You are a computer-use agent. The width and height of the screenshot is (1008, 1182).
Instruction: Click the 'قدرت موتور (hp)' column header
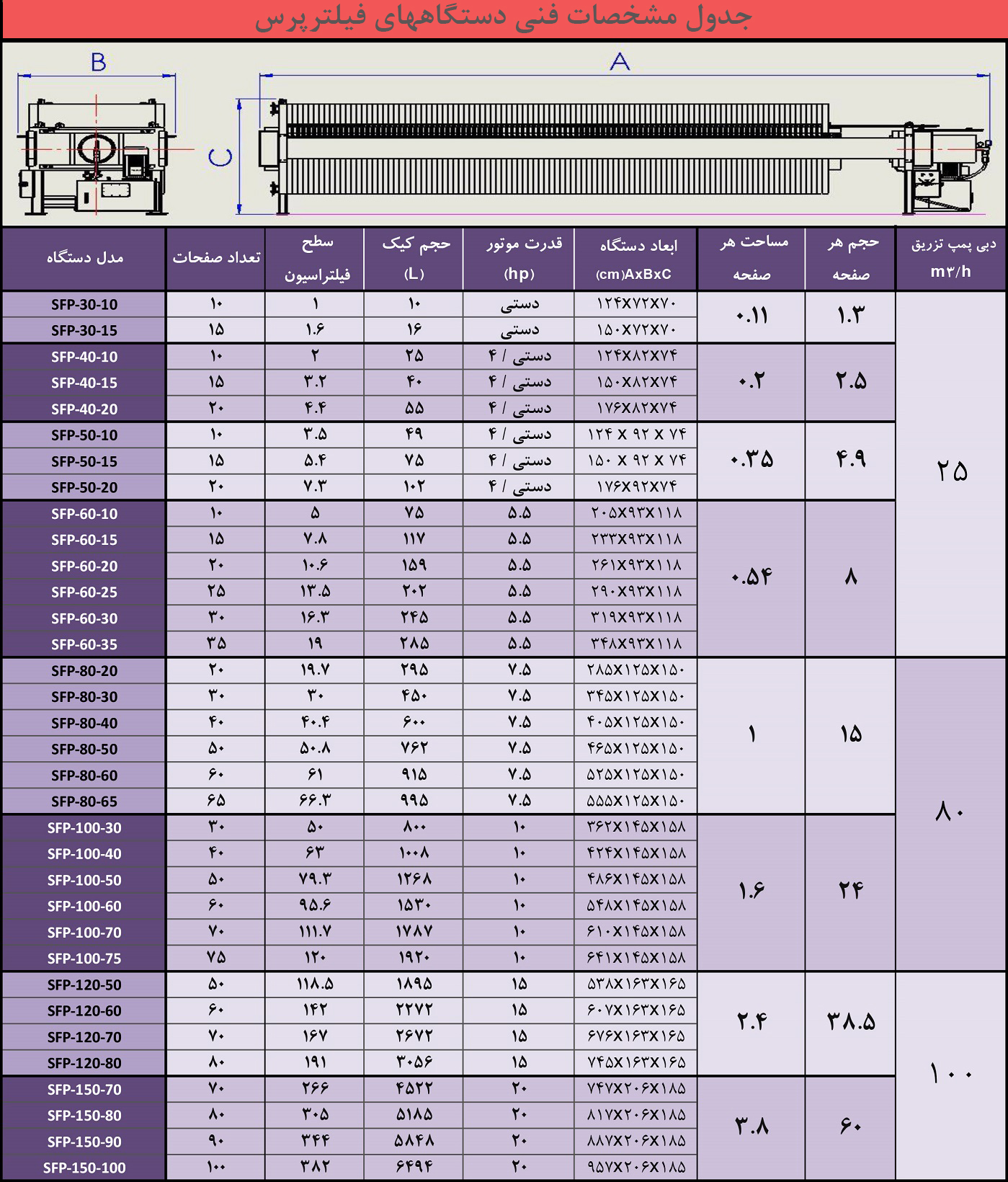click(x=519, y=259)
